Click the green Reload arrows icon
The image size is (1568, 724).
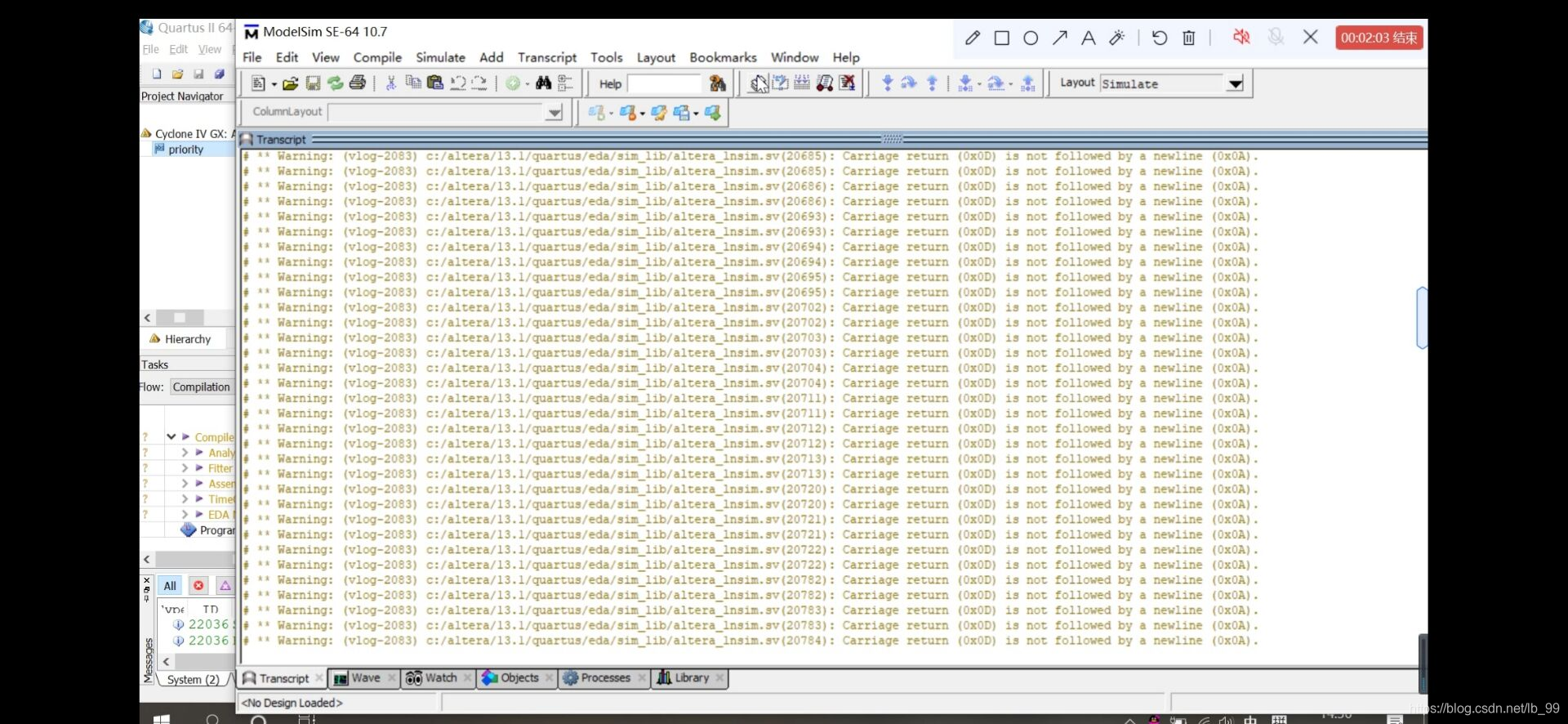(335, 83)
